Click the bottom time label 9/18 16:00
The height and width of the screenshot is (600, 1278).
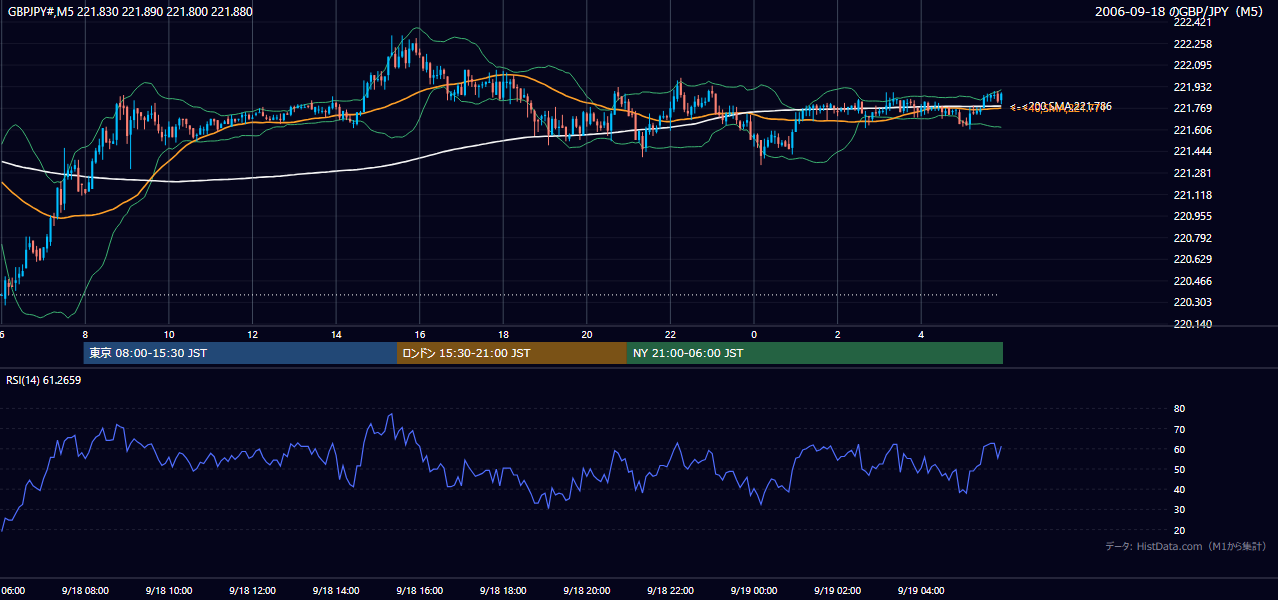click(x=419, y=590)
